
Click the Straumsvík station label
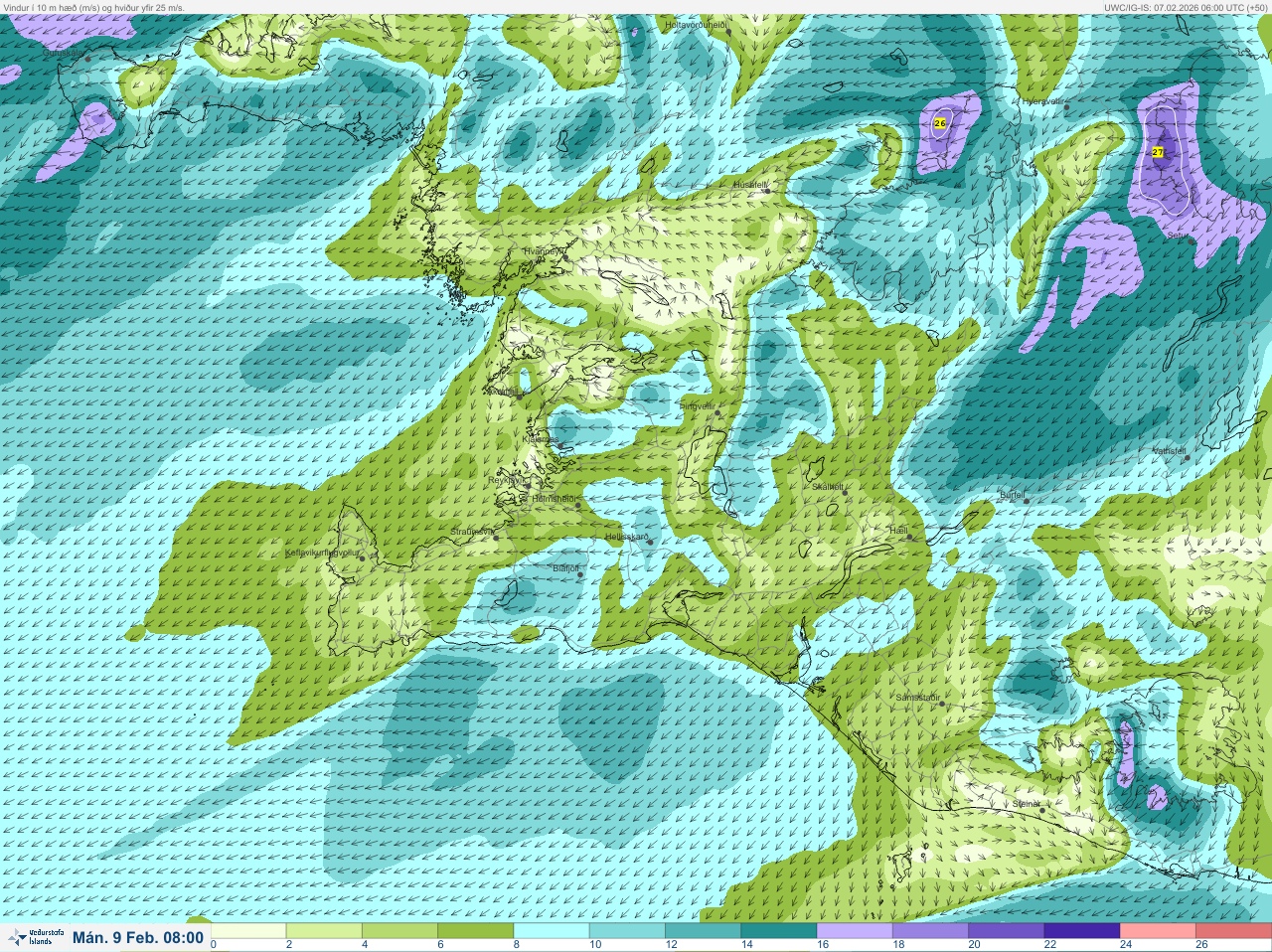[471, 532]
